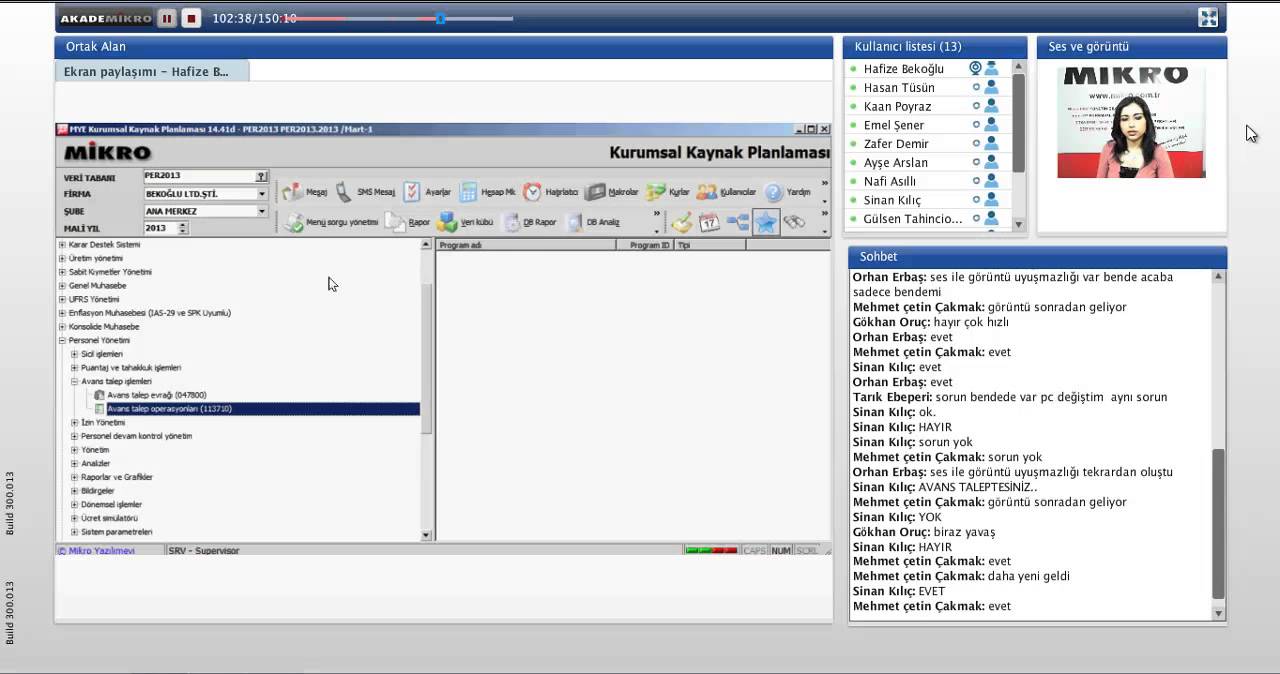Image resolution: width=1280 pixels, height=674 pixels.
Task: Open the FİRMA dropdown
Action: tap(262, 194)
